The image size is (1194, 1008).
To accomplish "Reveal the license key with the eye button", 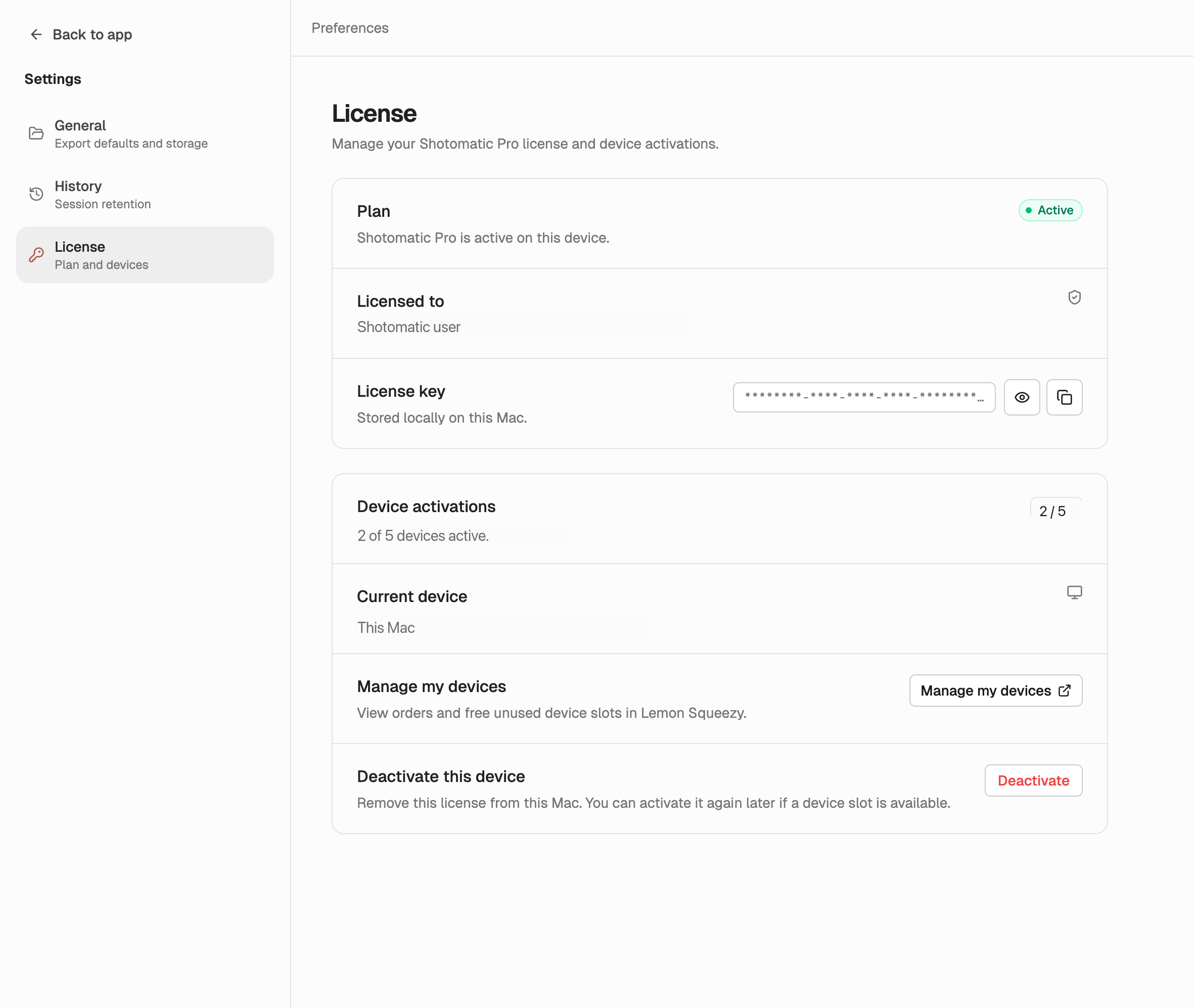I will click(1022, 397).
